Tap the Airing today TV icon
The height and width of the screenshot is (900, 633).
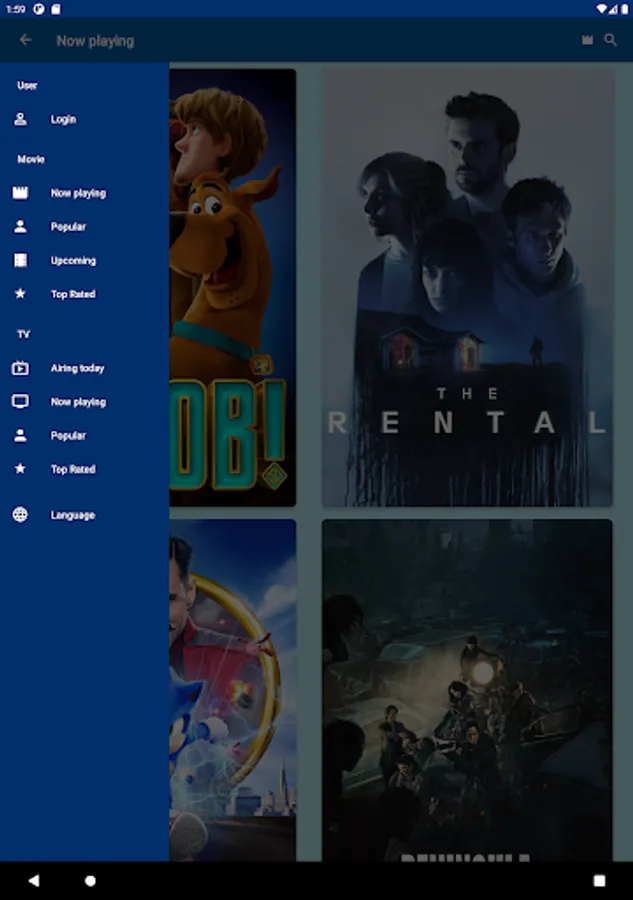coord(20,368)
